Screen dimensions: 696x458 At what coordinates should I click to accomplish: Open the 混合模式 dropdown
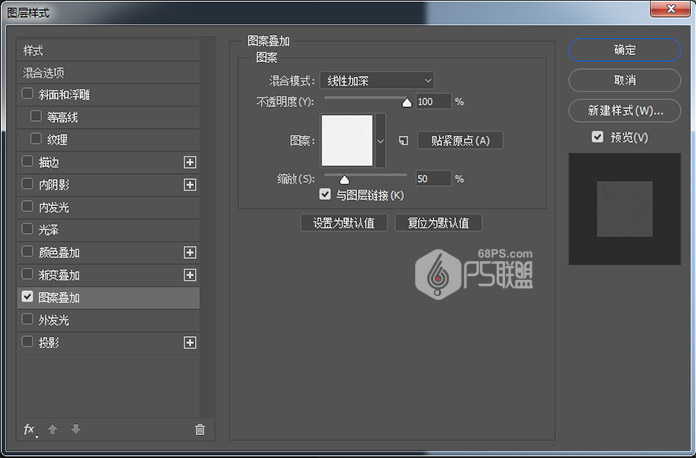click(x=377, y=80)
